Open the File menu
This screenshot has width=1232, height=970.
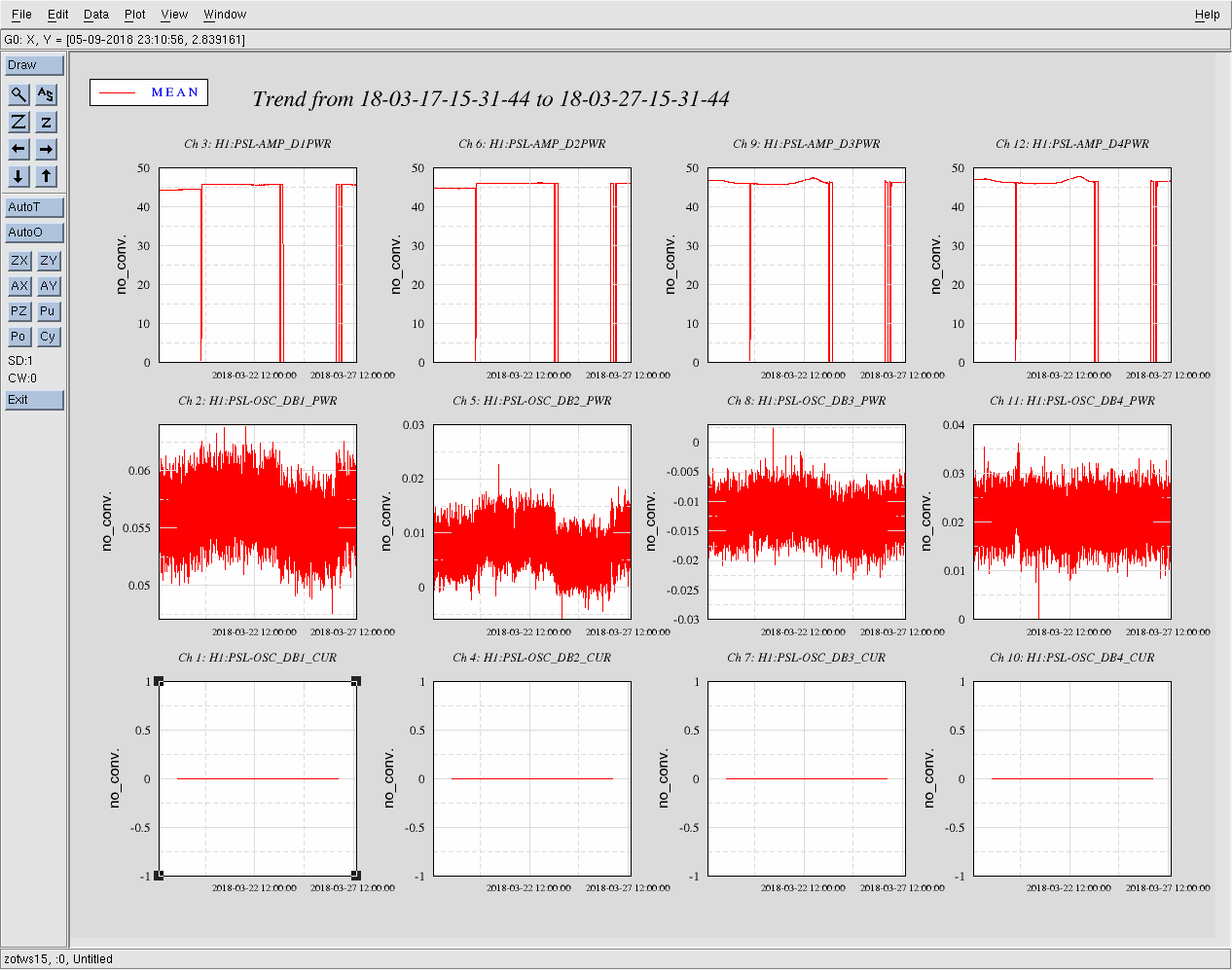pyautogui.click(x=21, y=15)
